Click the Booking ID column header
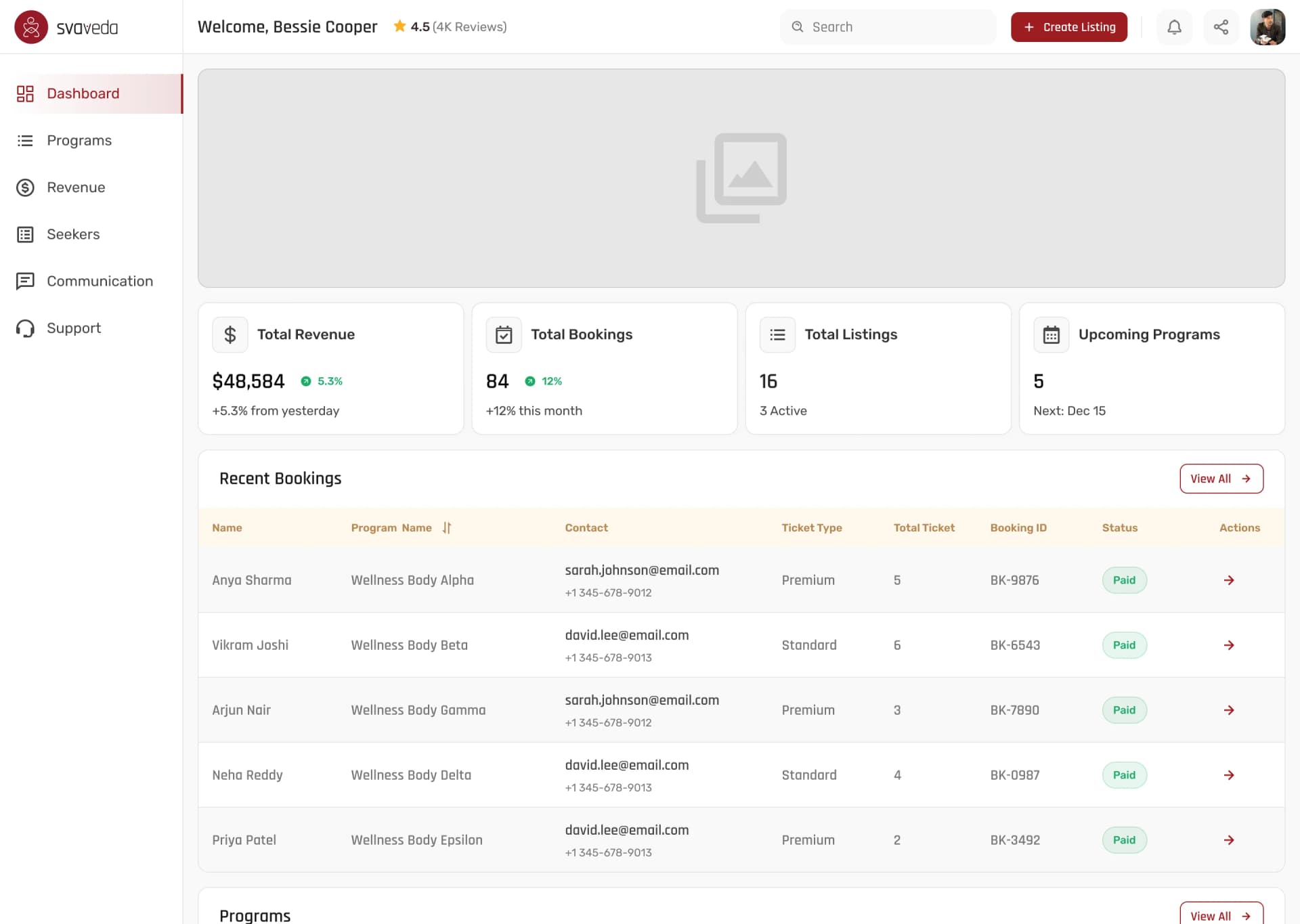 pos(1018,528)
